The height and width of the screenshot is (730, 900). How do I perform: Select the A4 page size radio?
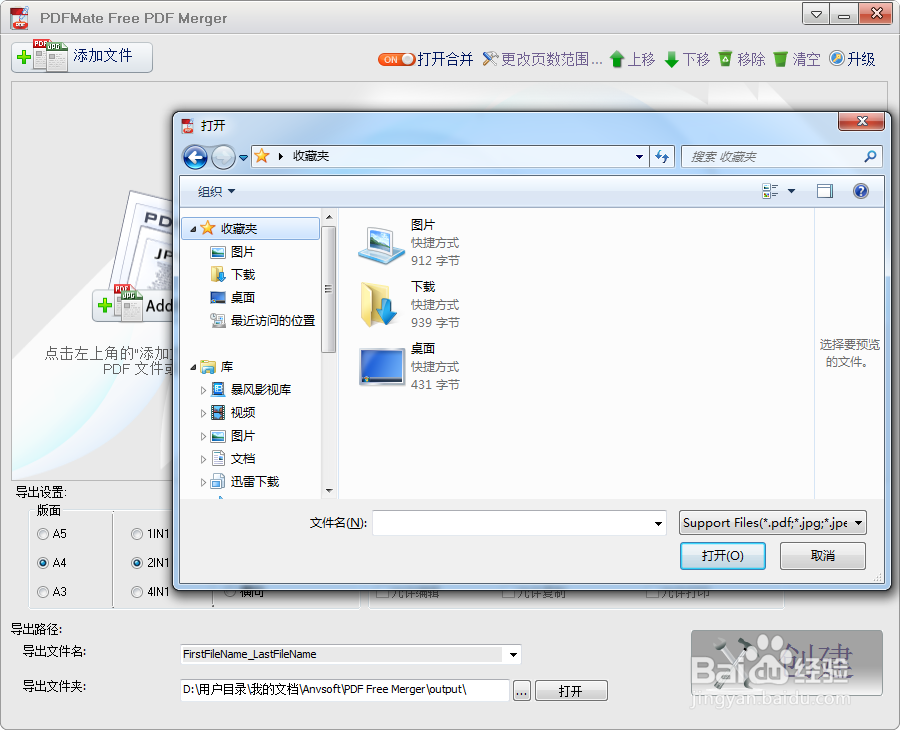tap(42, 563)
